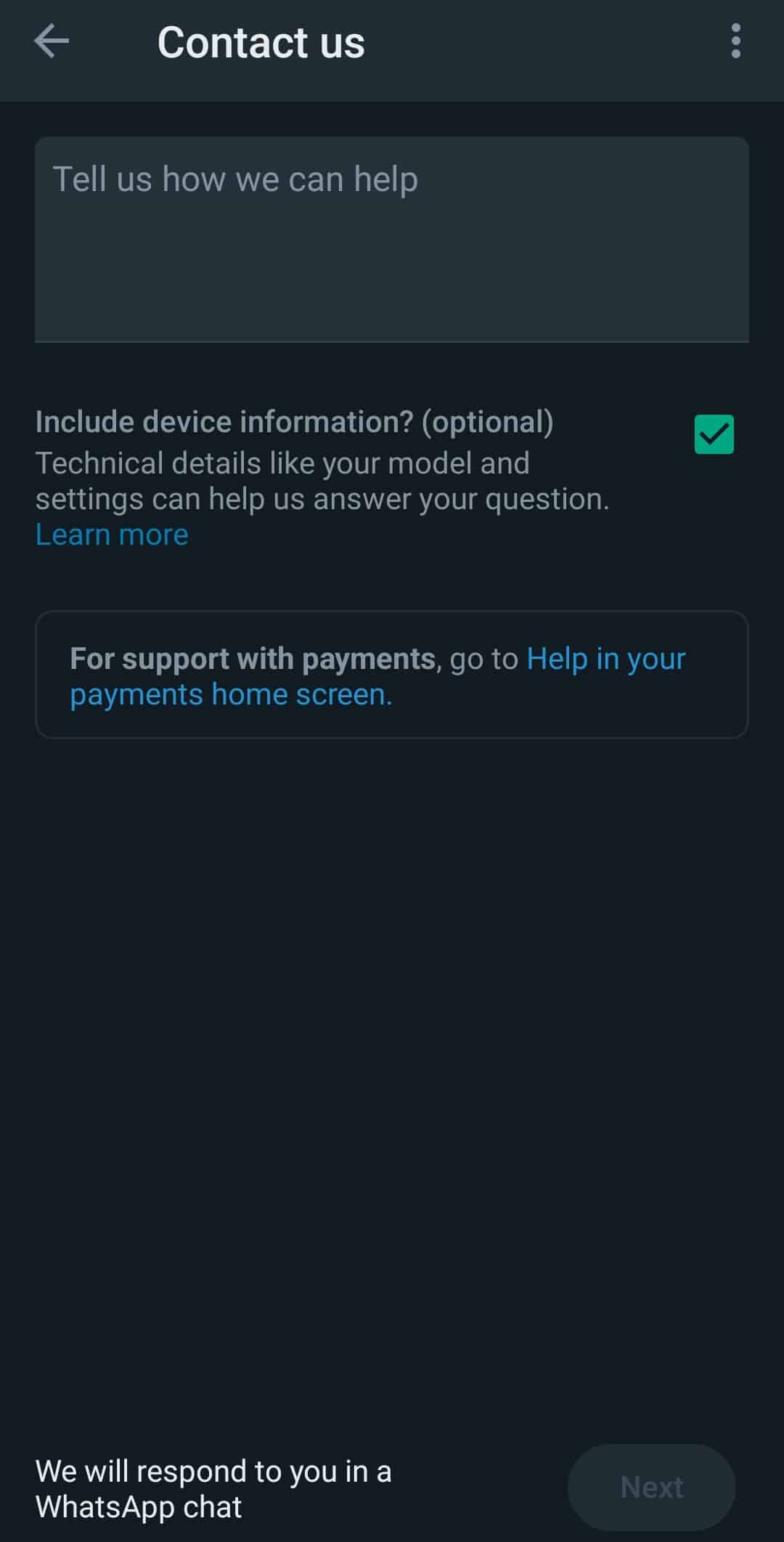
Task: Click 'payments home screen.' link text
Action: 231,694
